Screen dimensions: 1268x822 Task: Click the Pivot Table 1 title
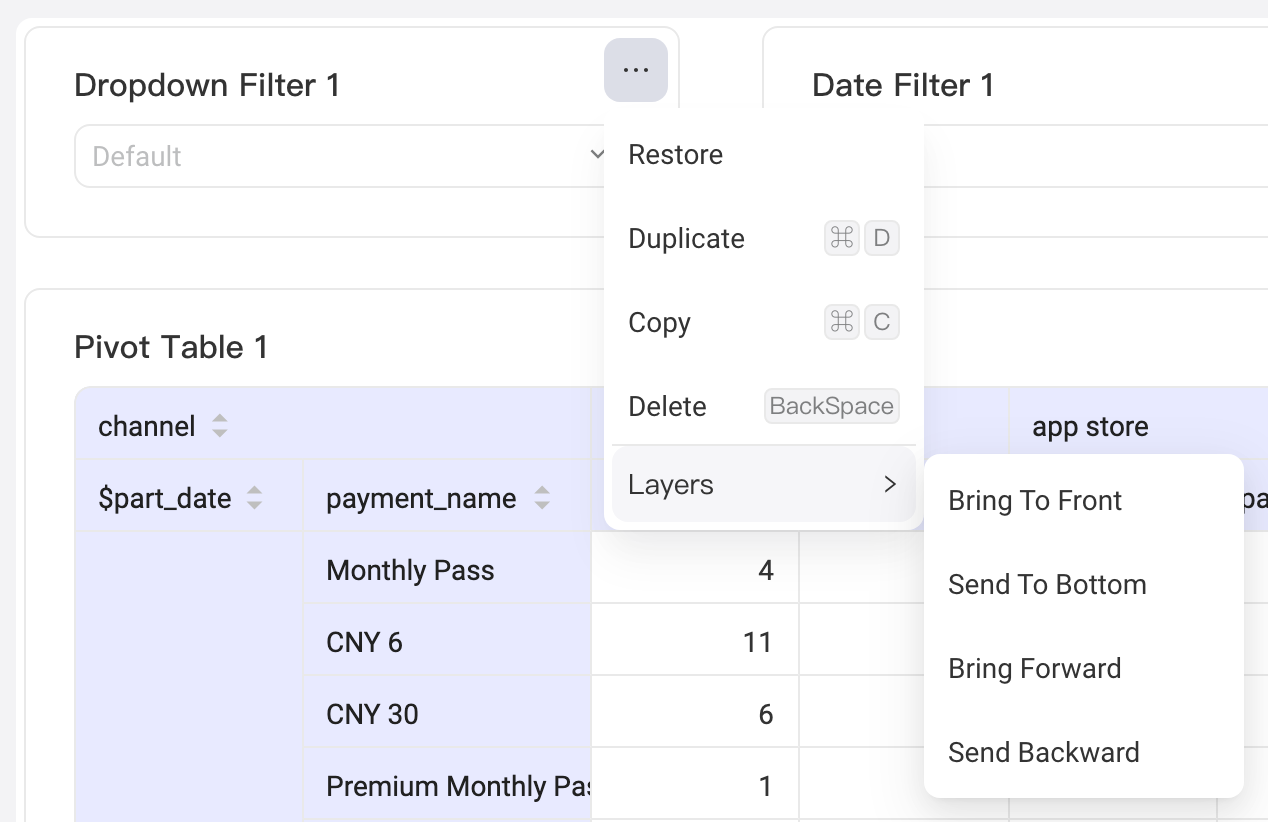171,348
